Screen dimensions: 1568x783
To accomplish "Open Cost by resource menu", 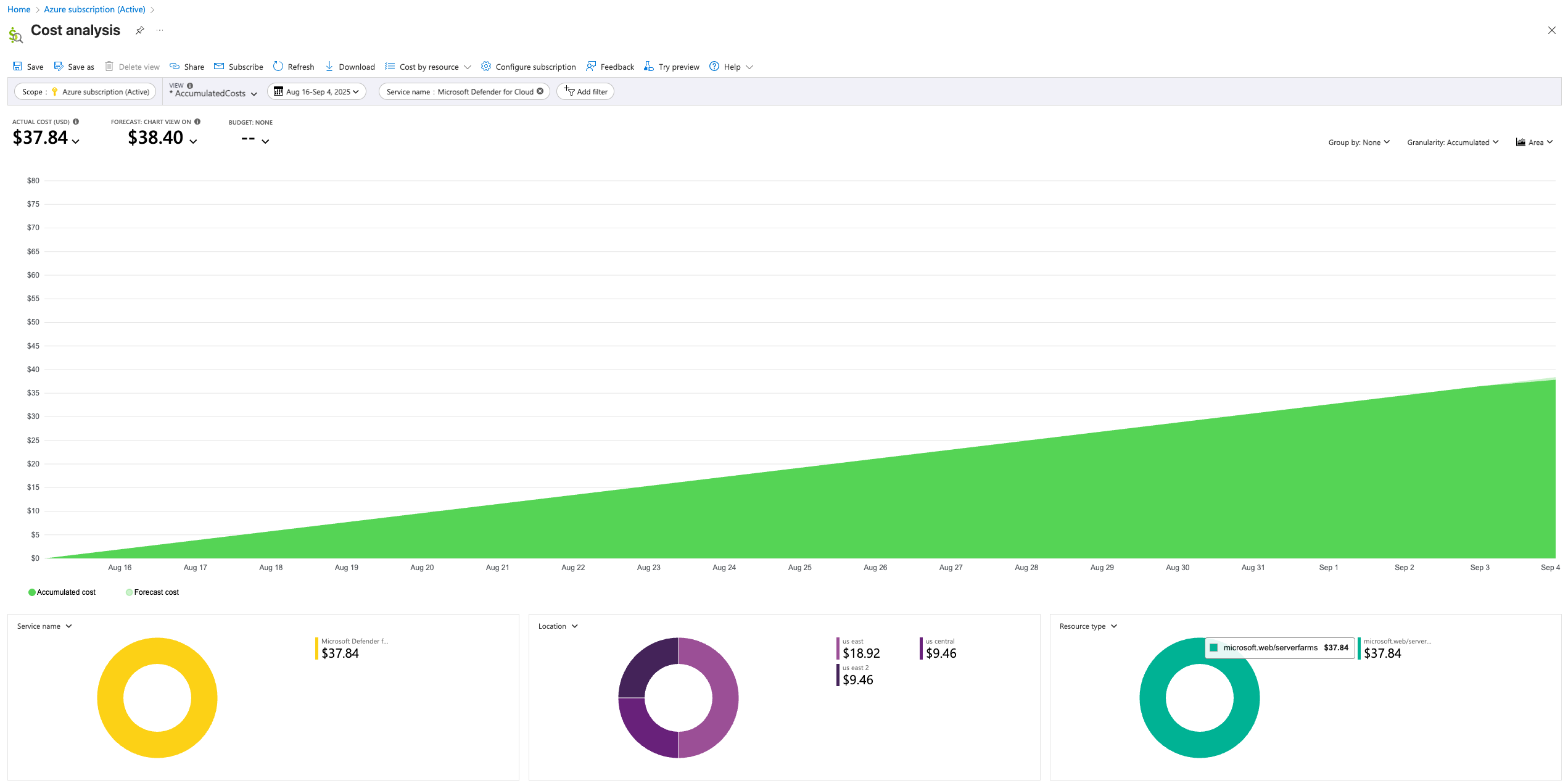I will point(429,67).
